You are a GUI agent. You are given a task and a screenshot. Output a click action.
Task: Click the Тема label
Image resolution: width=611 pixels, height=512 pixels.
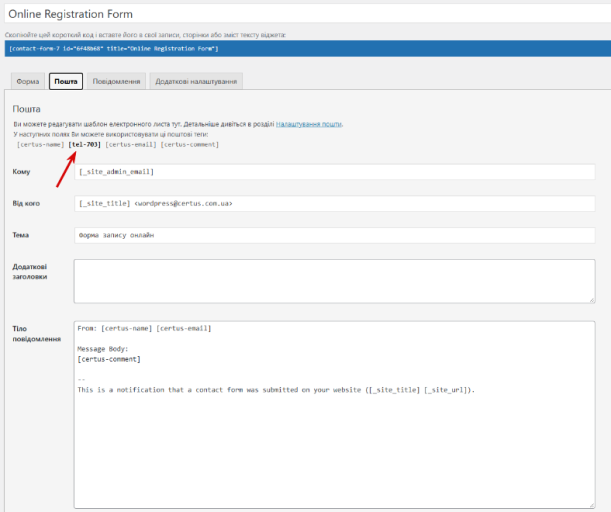(21, 235)
